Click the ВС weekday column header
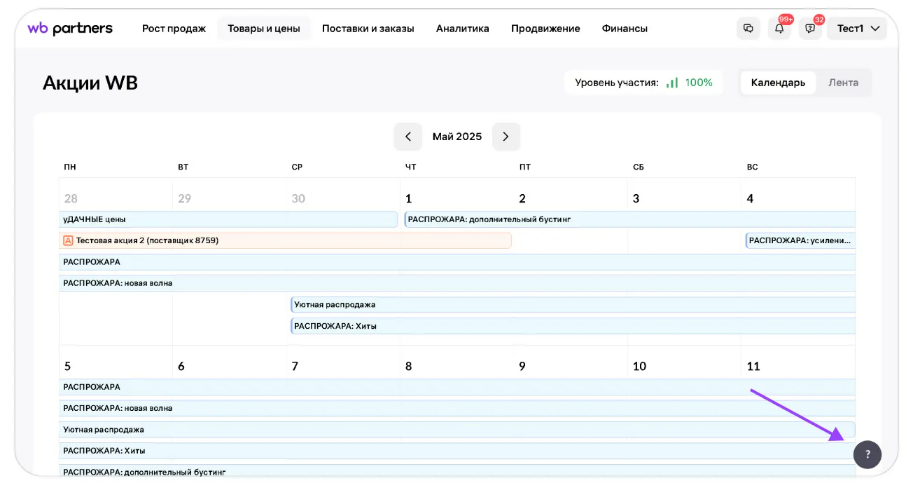Viewport: 912px width, 486px height. point(752,167)
